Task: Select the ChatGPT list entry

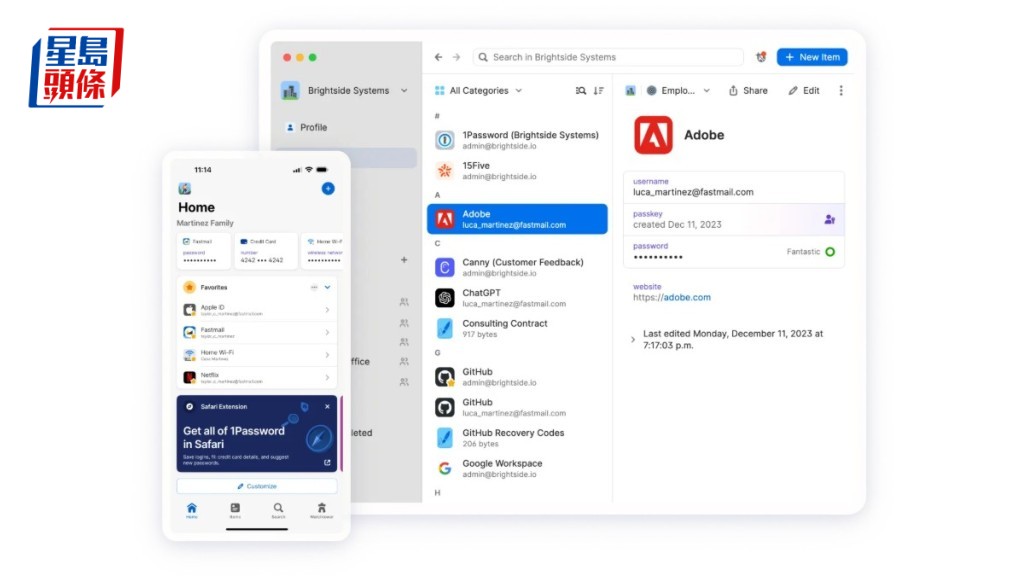Action: (517, 298)
